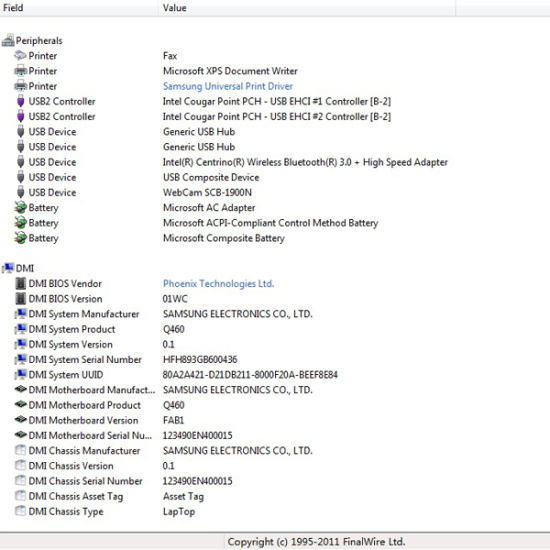The width and height of the screenshot is (550, 550).
Task: Click the FinalWire copyright status bar text
Action: (316, 542)
